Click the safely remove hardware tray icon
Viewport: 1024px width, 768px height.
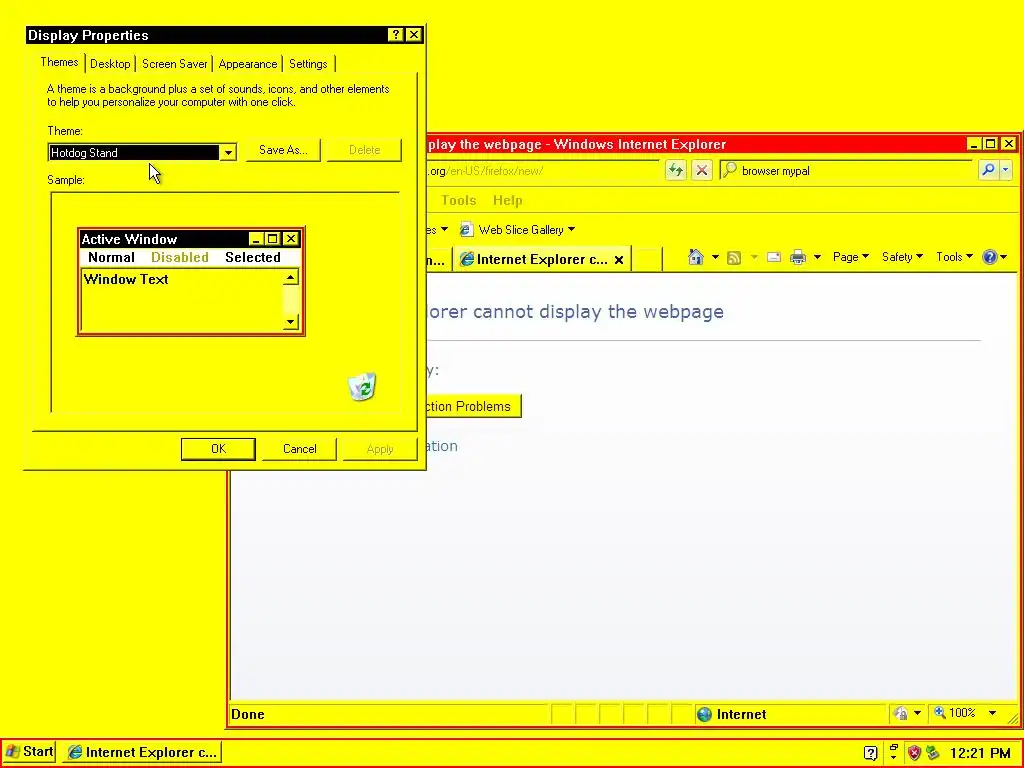[932, 753]
